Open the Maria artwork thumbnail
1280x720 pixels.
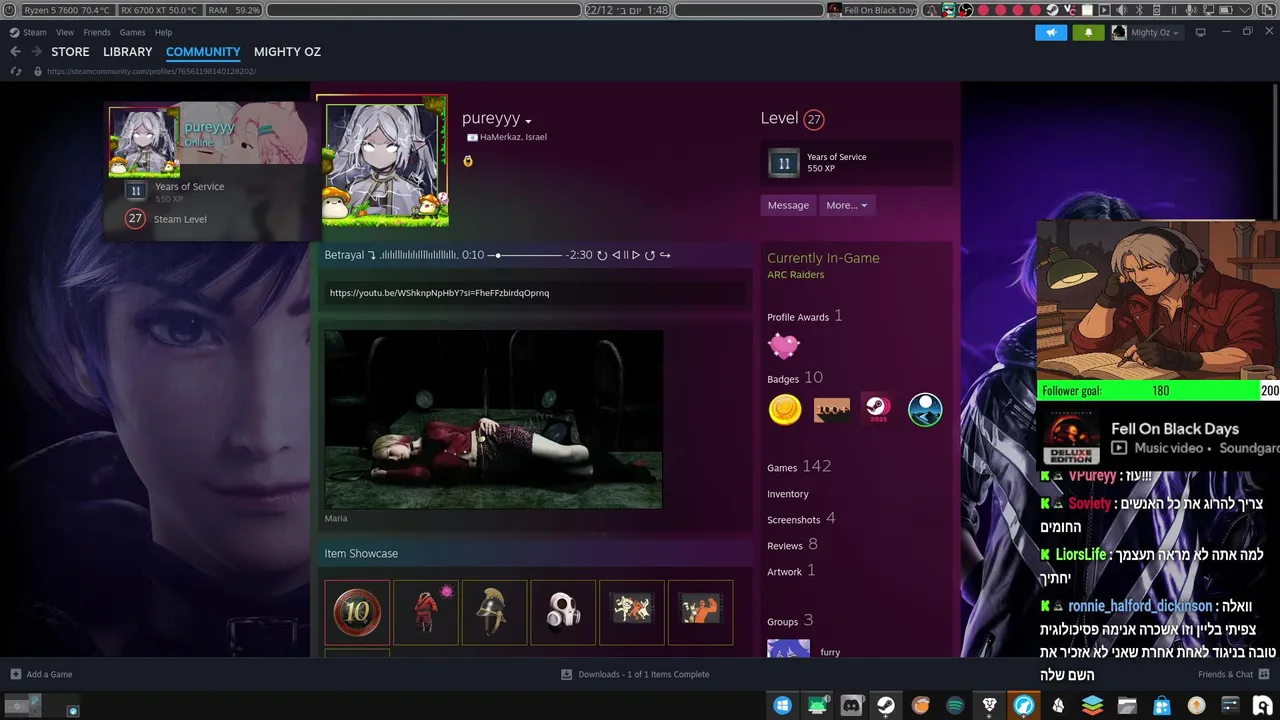click(x=493, y=420)
